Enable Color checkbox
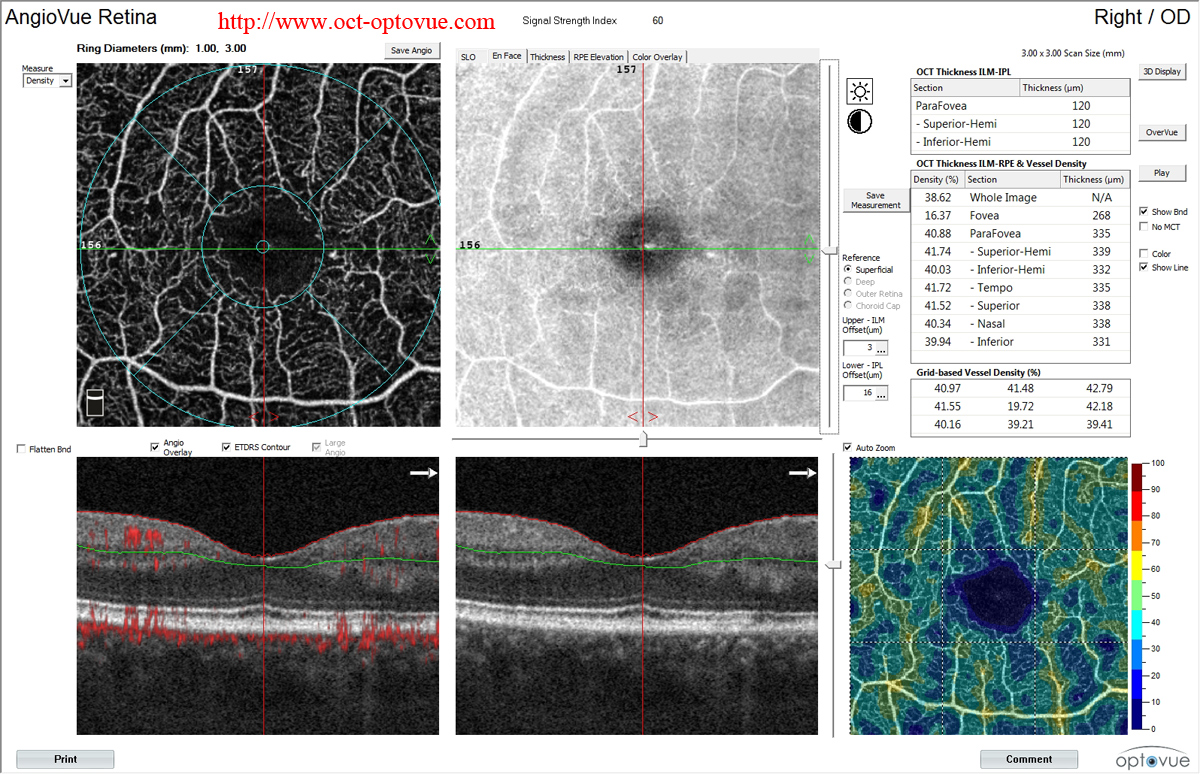The image size is (1200, 774). [1144, 254]
